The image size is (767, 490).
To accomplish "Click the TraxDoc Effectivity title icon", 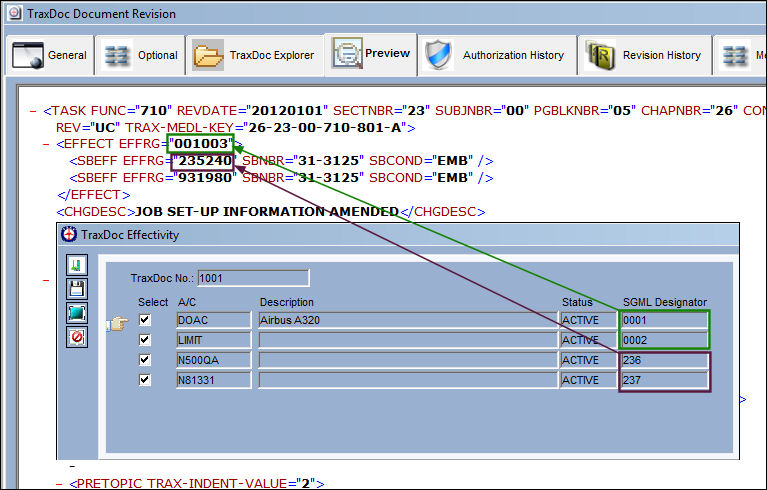I will [69, 234].
